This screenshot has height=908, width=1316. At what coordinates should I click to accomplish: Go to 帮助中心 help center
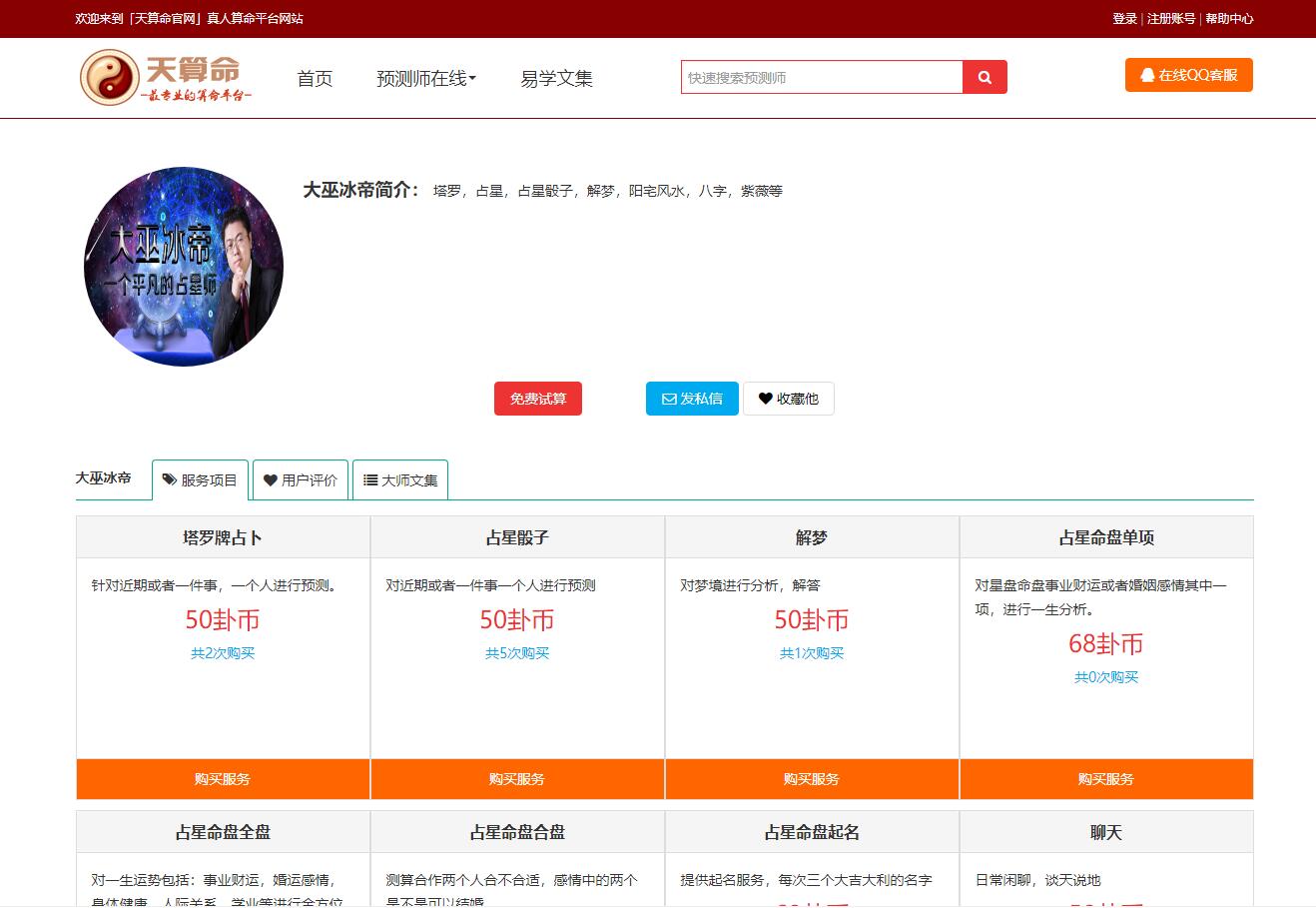click(x=1229, y=18)
